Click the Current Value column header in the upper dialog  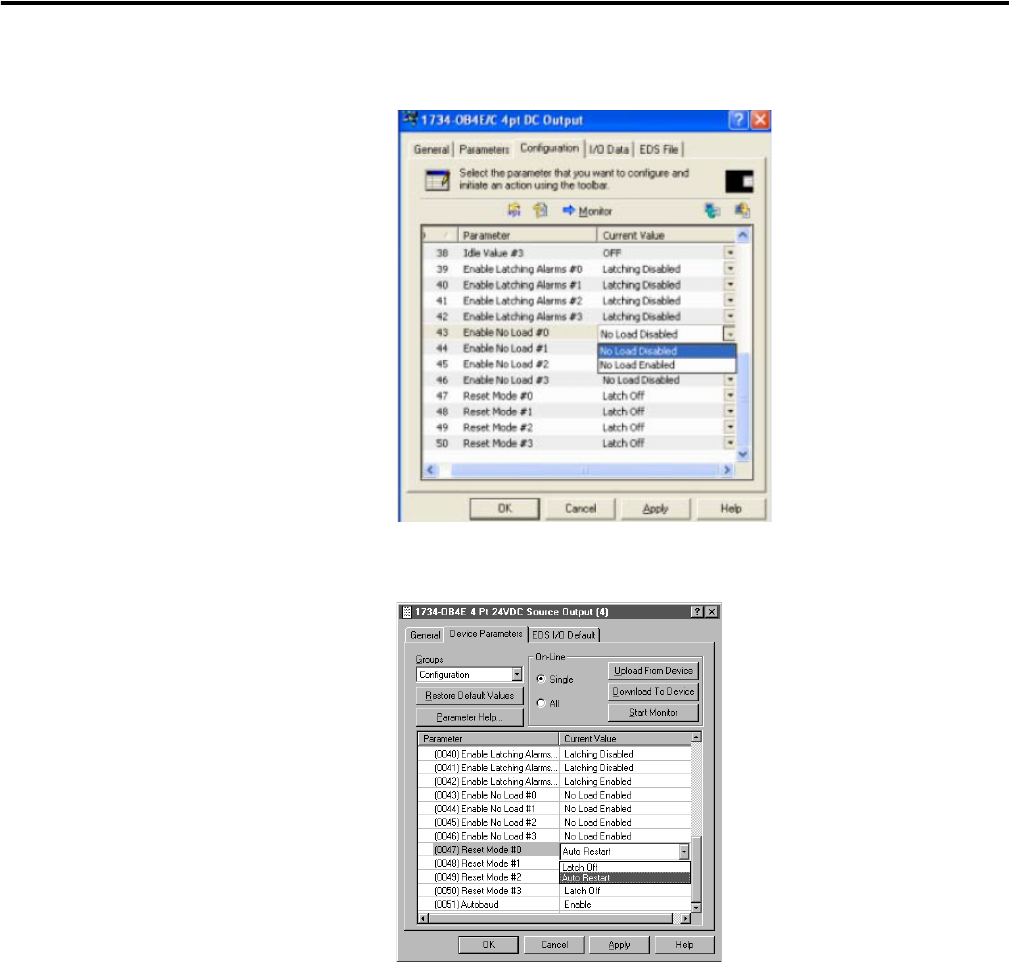666,236
